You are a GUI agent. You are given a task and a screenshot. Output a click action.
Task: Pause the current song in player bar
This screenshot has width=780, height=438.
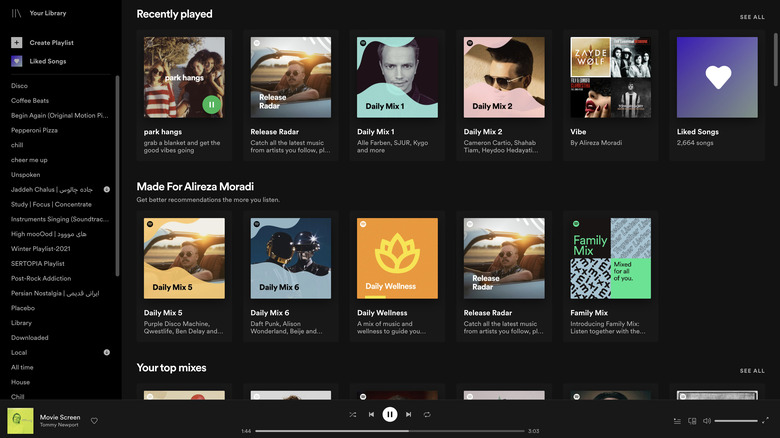tap(390, 414)
